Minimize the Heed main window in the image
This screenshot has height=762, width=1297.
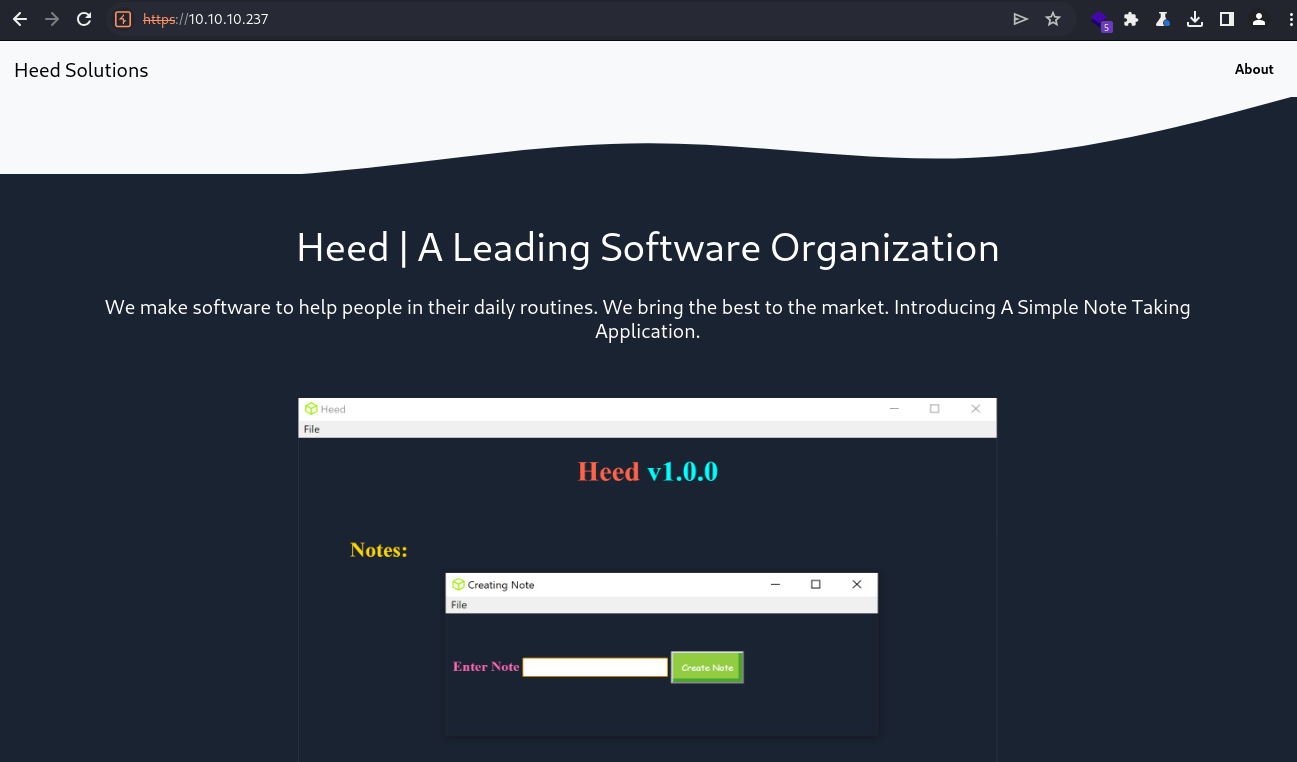[x=894, y=409]
